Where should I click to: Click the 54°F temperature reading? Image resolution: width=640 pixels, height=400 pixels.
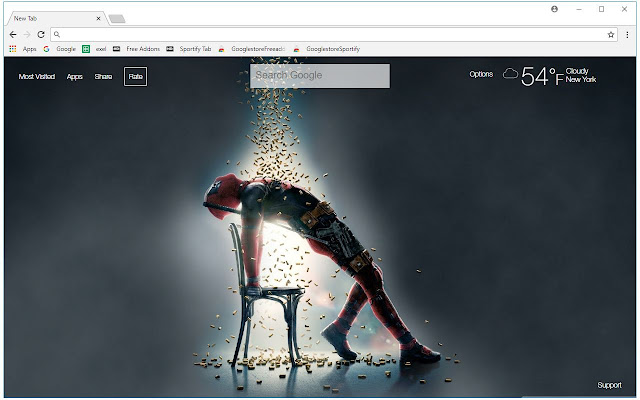[542, 76]
